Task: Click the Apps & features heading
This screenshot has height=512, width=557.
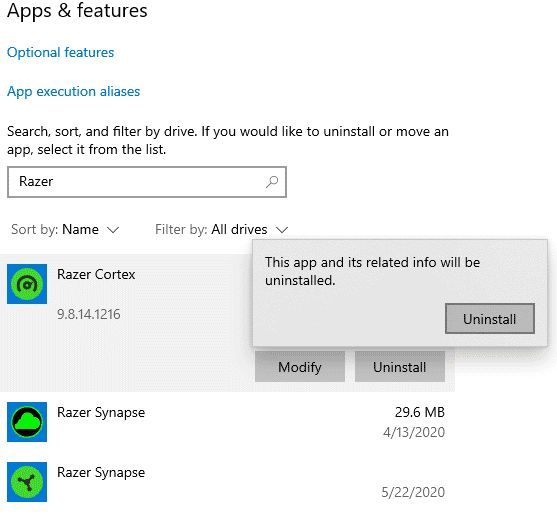Action: coord(77,10)
